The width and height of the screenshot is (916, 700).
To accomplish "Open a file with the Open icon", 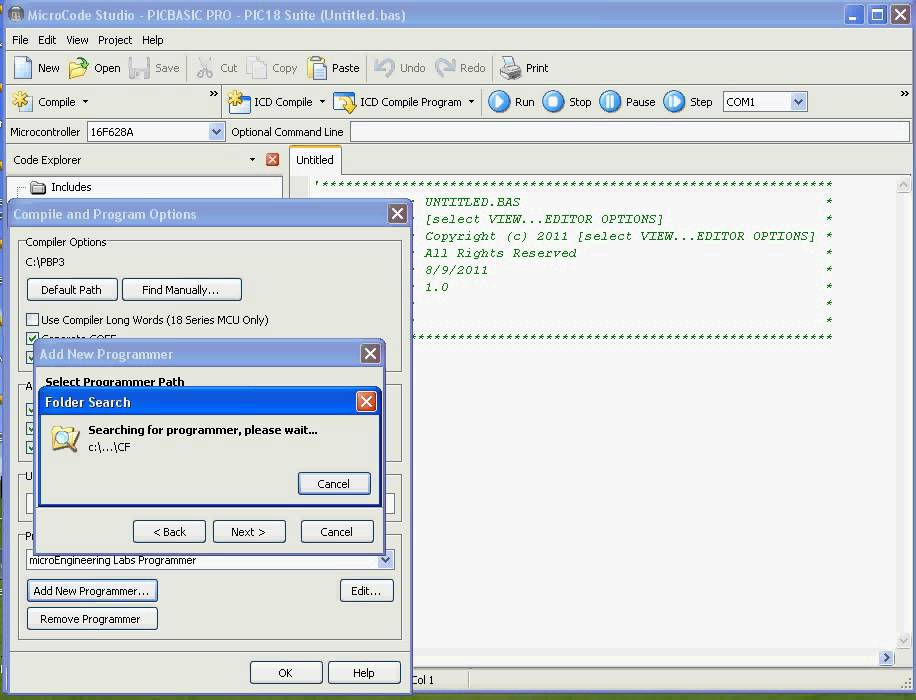I will pyautogui.click(x=78, y=68).
